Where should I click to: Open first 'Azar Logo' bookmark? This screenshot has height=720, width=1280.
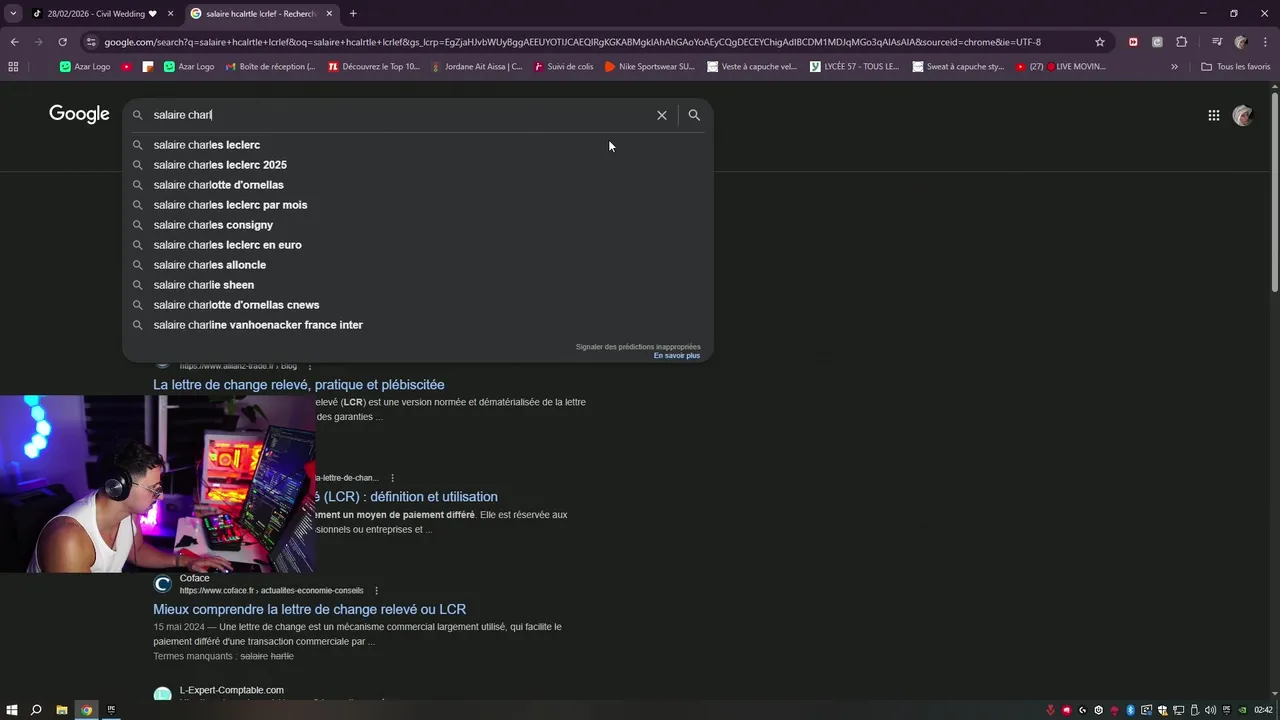[85, 67]
